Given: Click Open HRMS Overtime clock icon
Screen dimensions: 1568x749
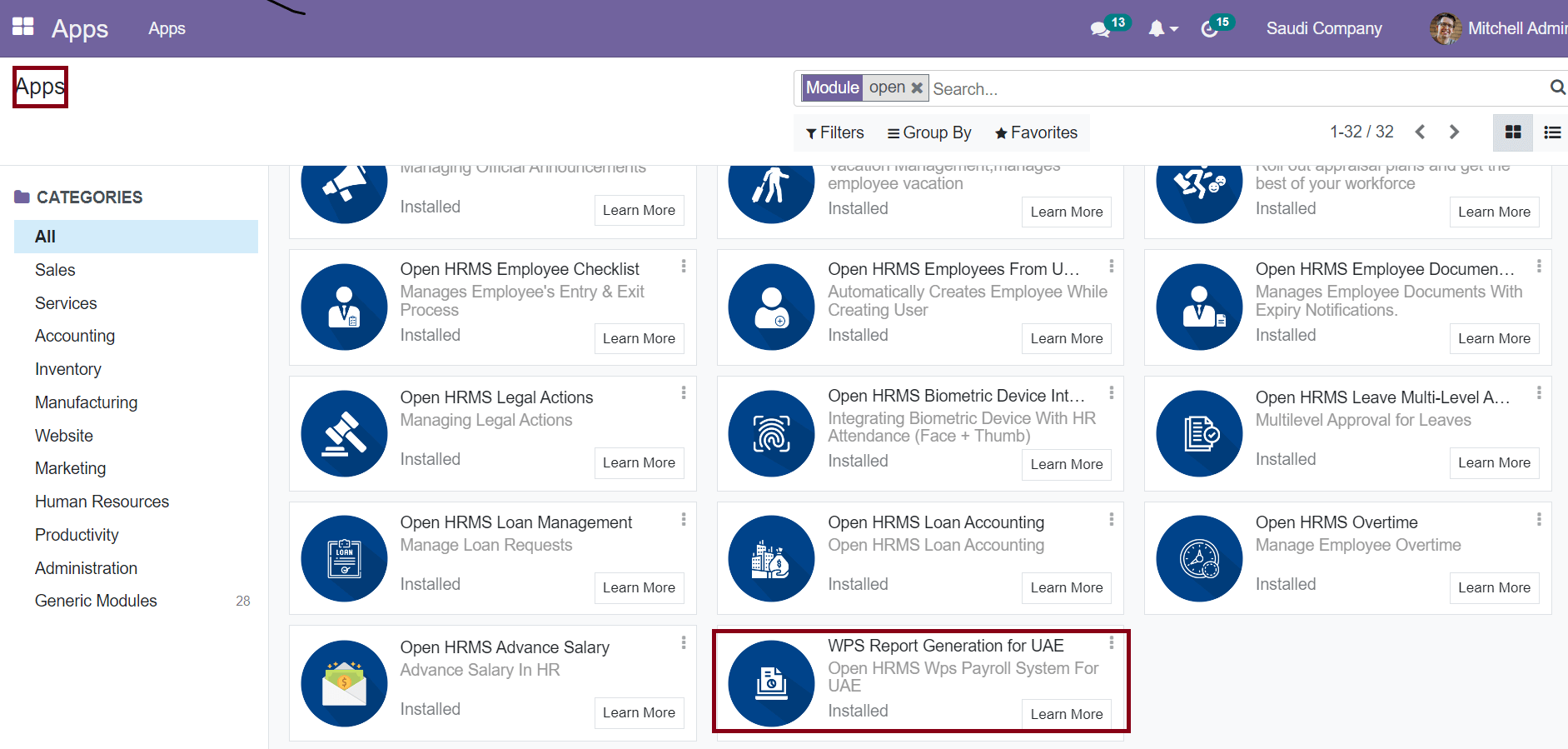Looking at the screenshot, I should [1199, 559].
